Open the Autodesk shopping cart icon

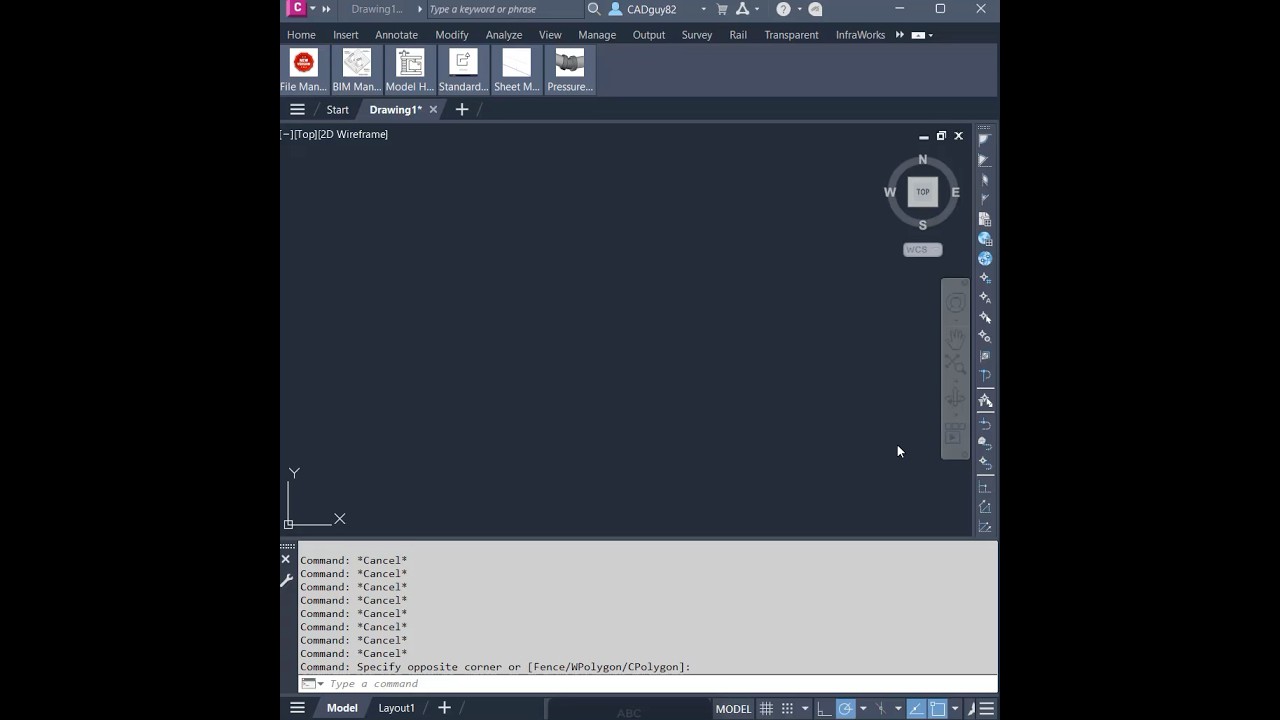722,9
